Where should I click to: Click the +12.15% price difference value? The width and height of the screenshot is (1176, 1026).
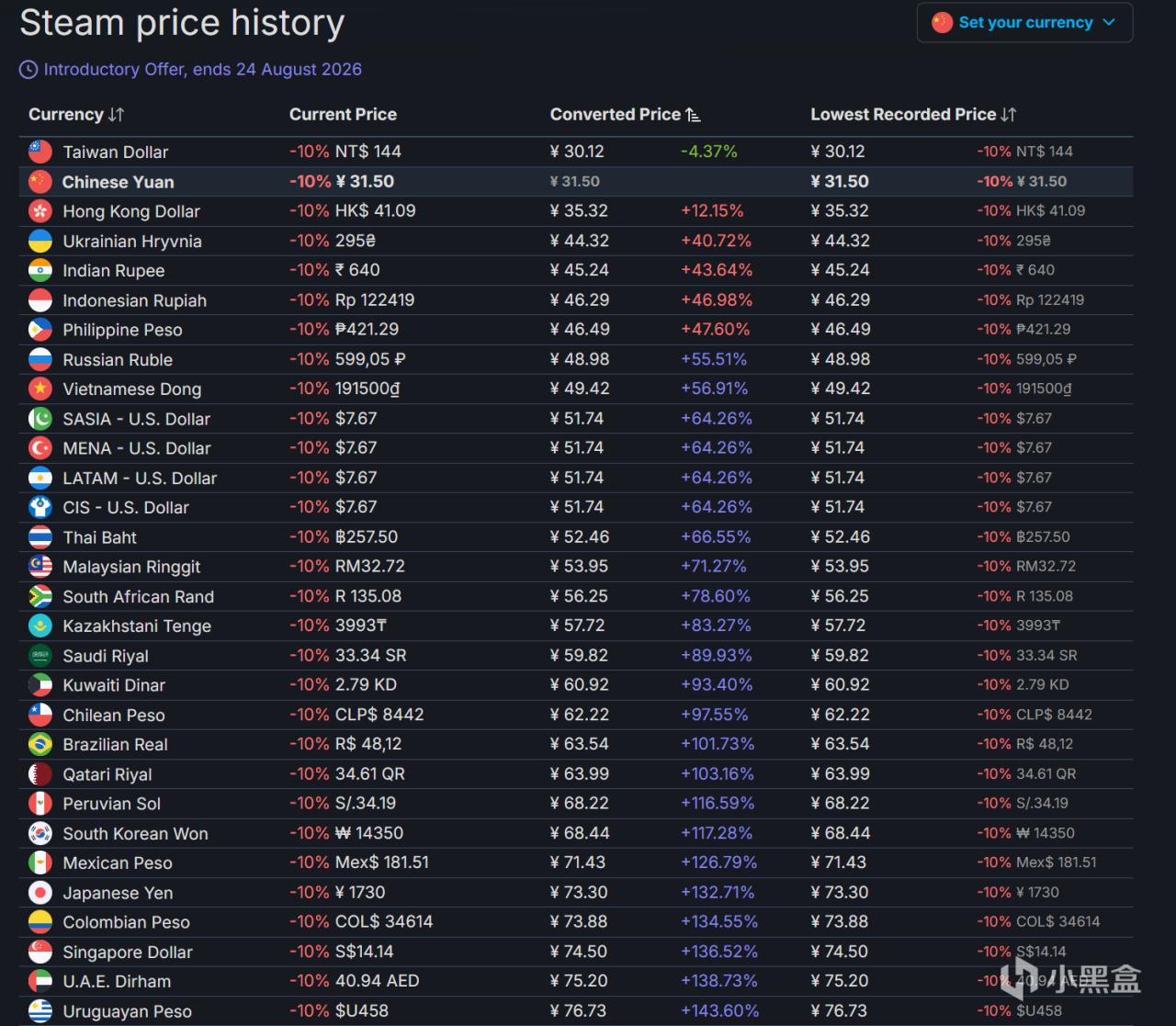coord(712,211)
